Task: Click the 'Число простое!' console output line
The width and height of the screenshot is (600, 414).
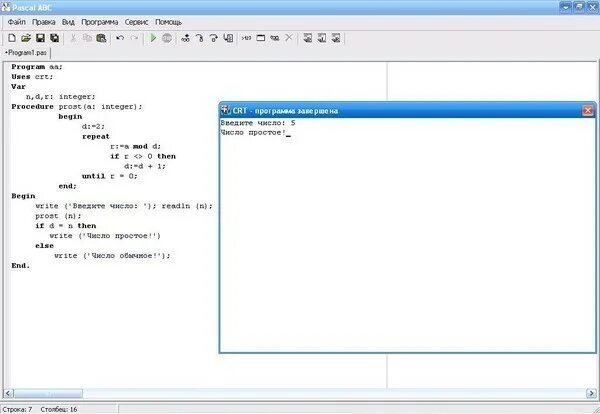Action: pos(253,133)
